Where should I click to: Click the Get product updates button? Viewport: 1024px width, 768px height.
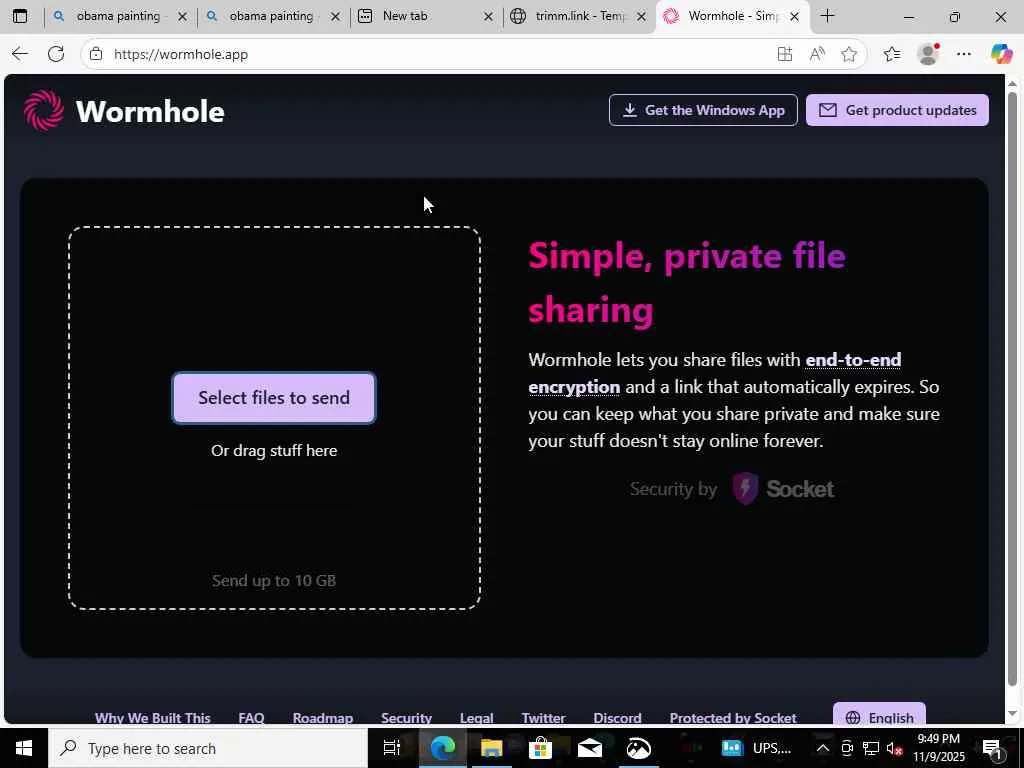[897, 110]
